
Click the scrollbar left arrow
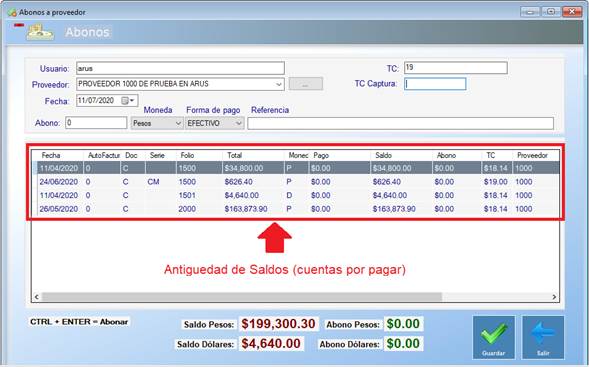click(x=36, y=297)
